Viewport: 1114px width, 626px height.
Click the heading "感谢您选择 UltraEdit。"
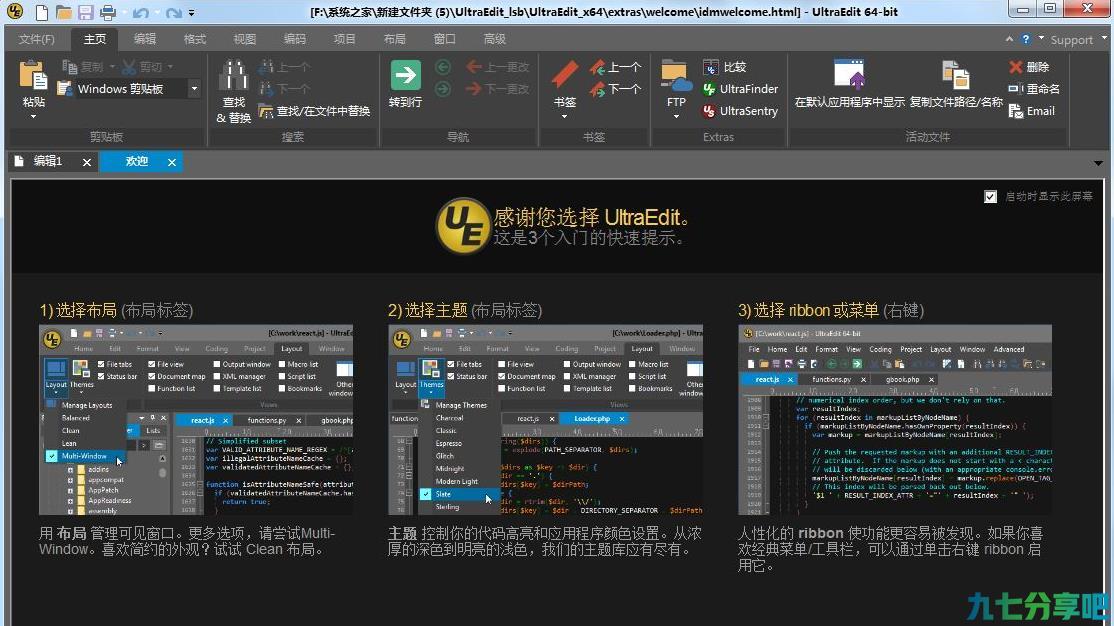coord(591,217)
